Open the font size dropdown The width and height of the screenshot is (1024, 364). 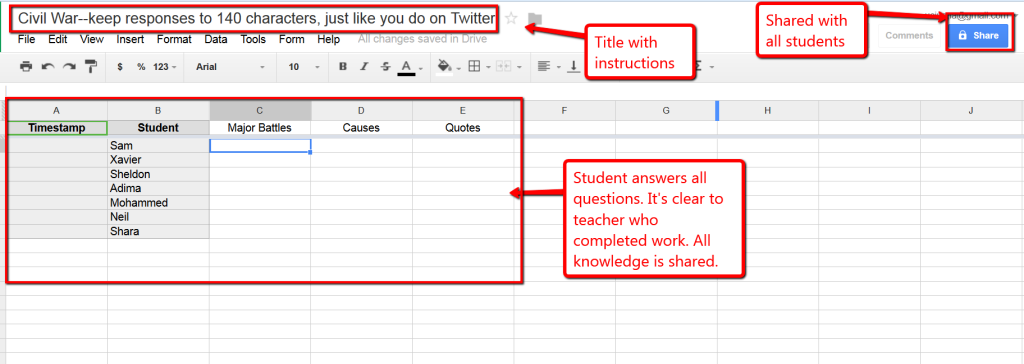coord(304,67)
